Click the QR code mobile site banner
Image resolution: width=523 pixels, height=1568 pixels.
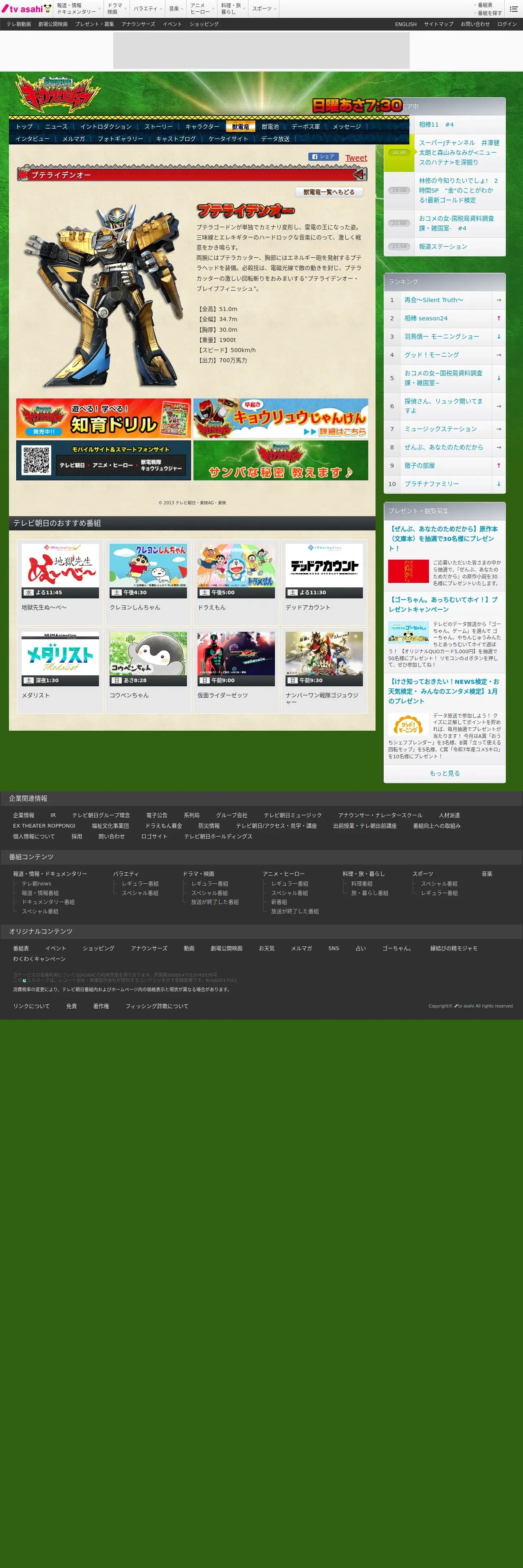103,460
